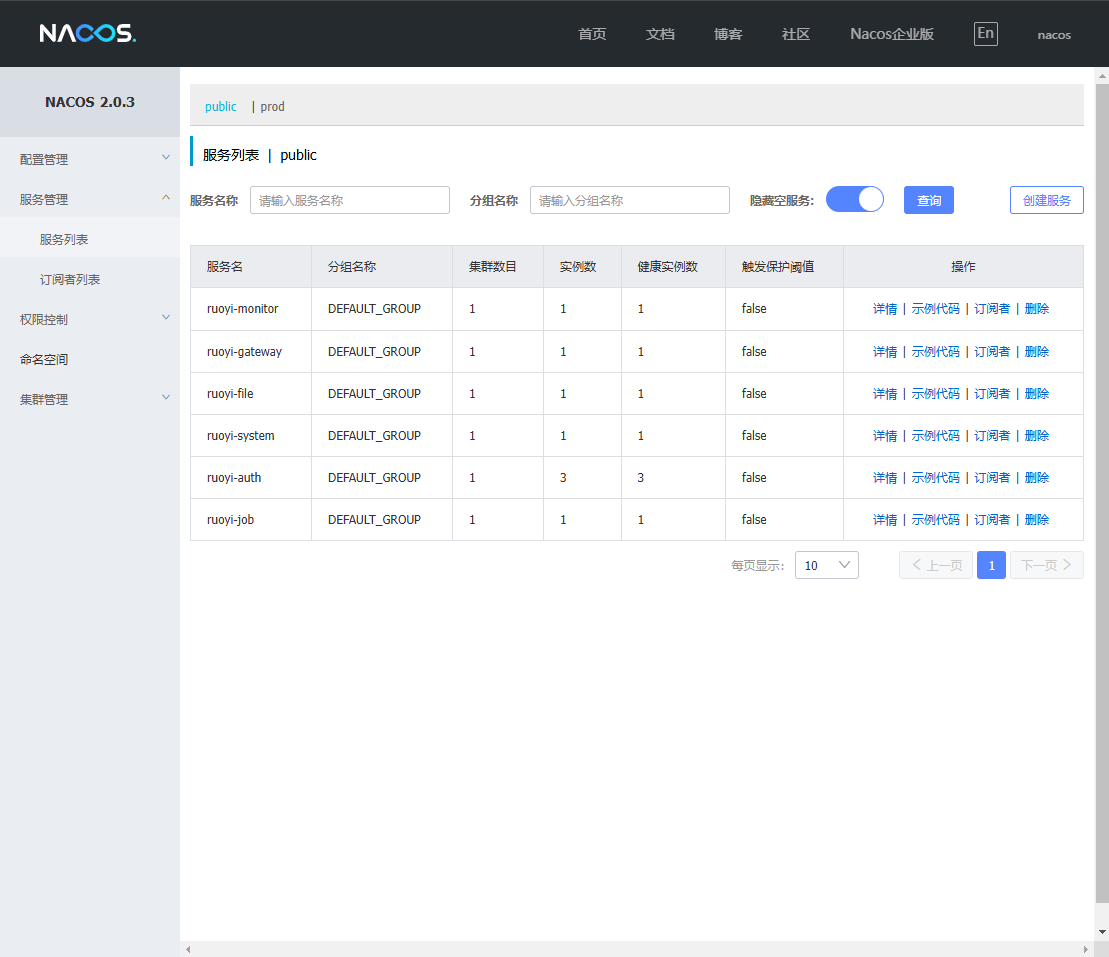This screenshot has height=957, width=1109.
Task: Open 详情 for ruoyi-file
Action: 884,393
